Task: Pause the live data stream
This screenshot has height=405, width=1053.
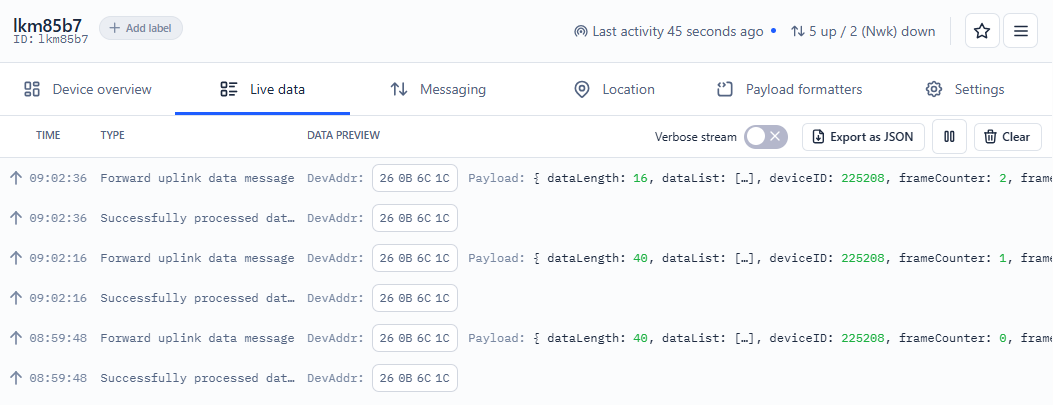Action: [x=949, y=137]
